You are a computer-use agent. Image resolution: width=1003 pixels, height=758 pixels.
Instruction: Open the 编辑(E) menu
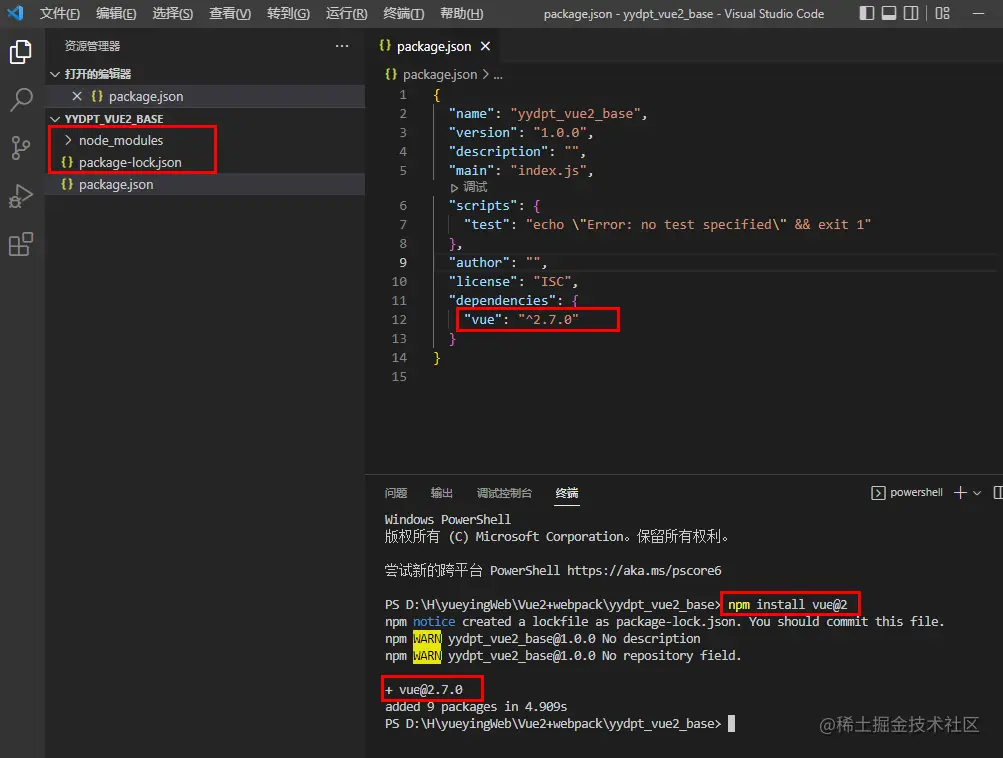click(116, 13)
